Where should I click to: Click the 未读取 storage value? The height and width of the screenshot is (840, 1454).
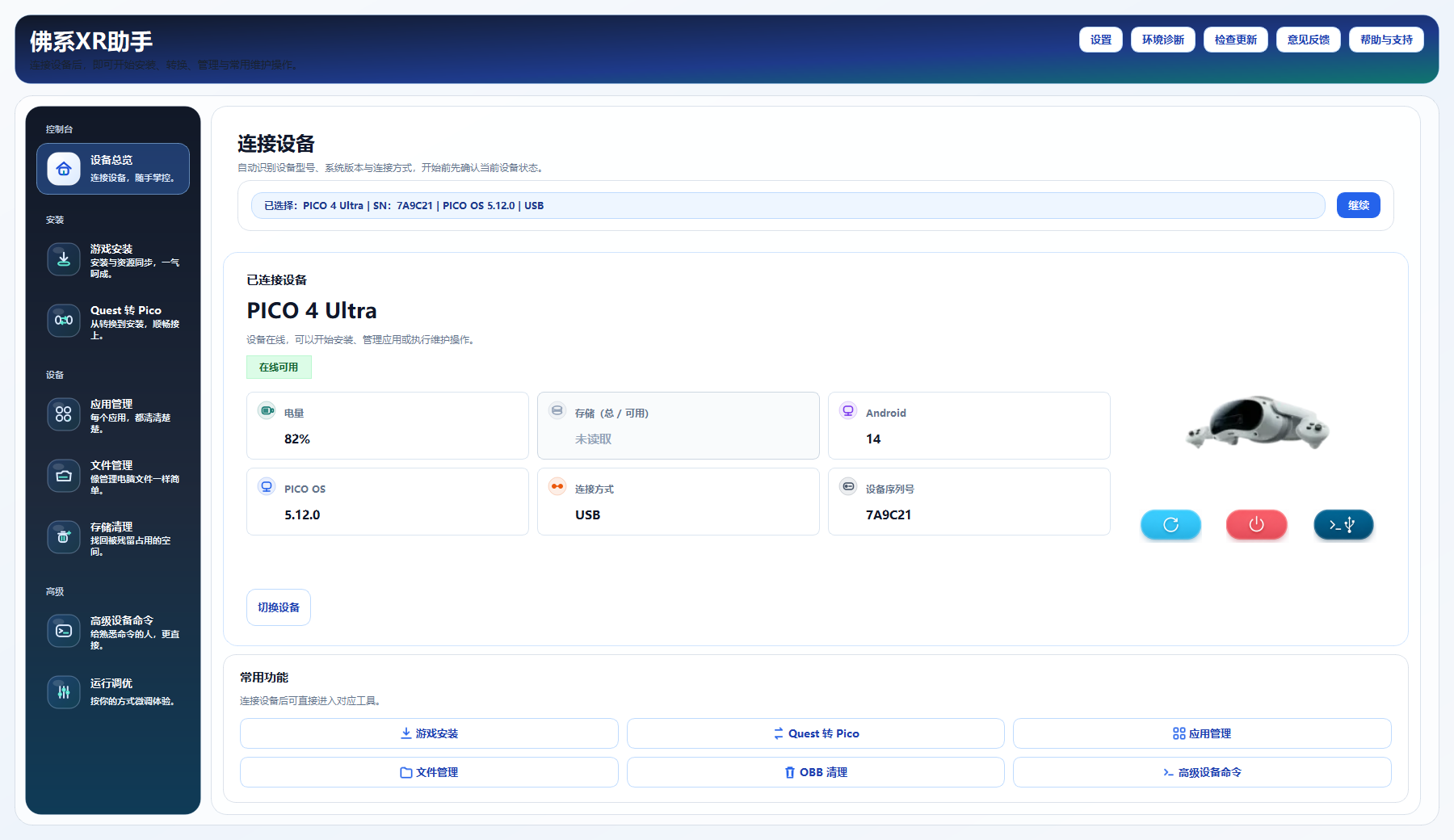pos(594,439)
